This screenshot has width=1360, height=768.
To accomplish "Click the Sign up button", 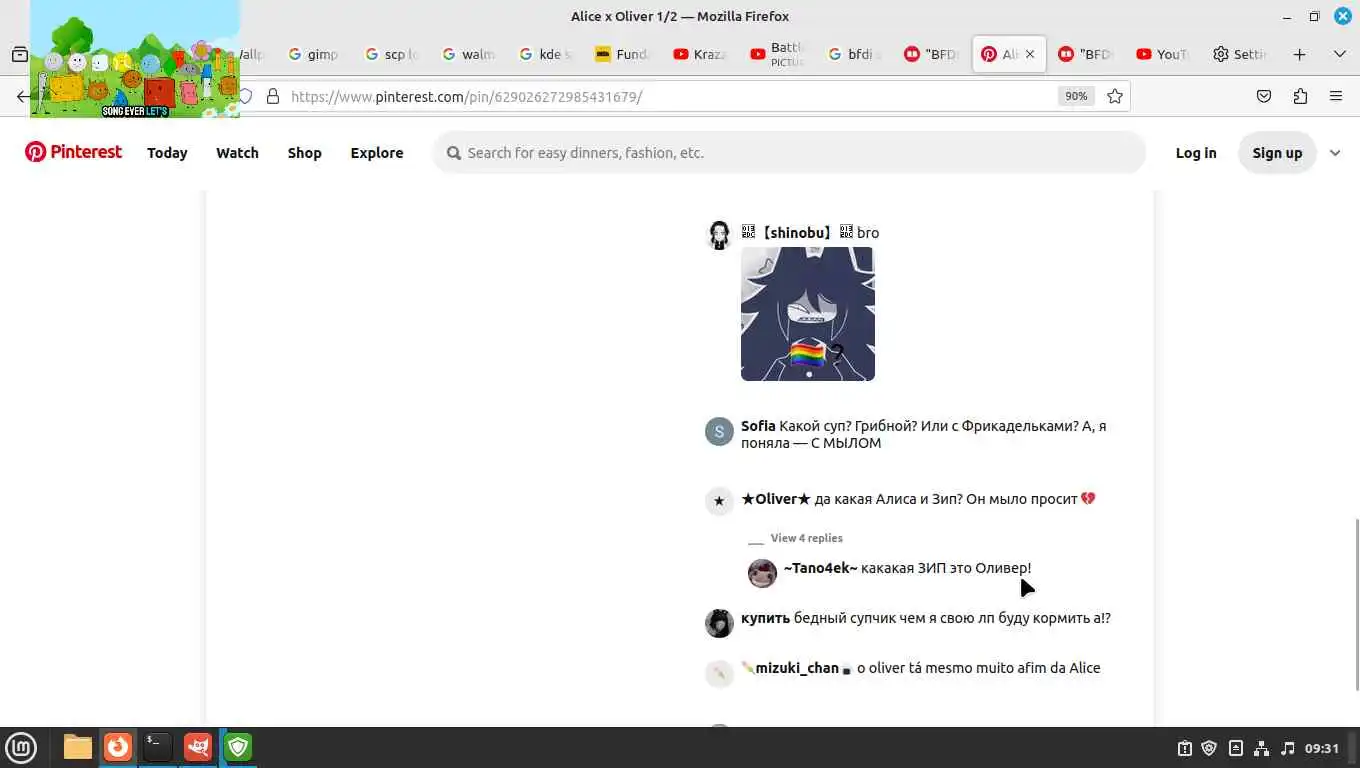I will [1277, 153].
